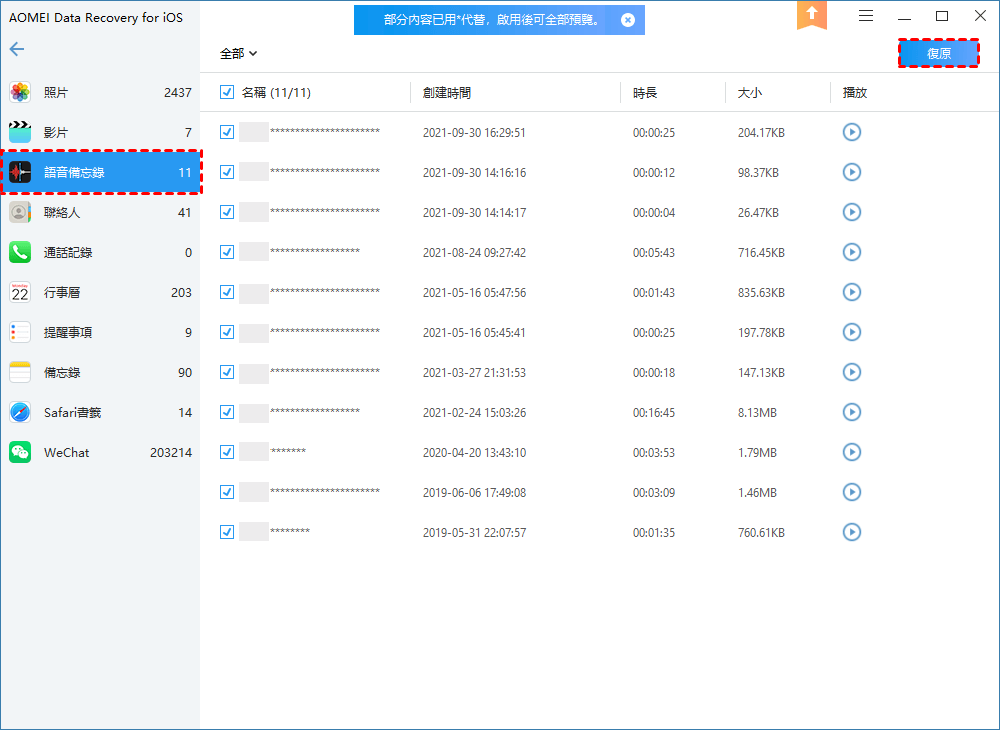Toggle the select-all 名稱 (11/11) checkbox
The image size is (1000, 730).
click(227, 92)
